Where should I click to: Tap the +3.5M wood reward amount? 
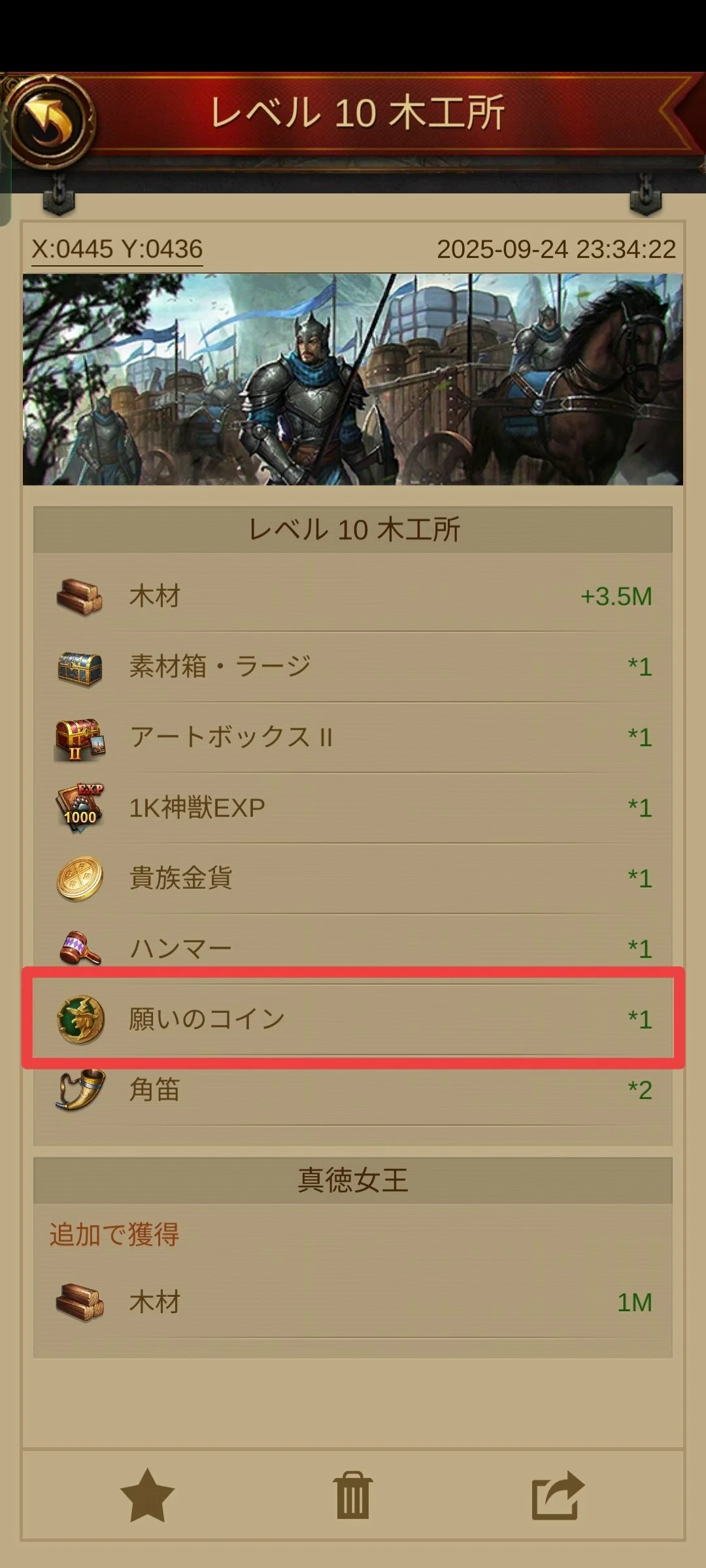click(616, 596)
